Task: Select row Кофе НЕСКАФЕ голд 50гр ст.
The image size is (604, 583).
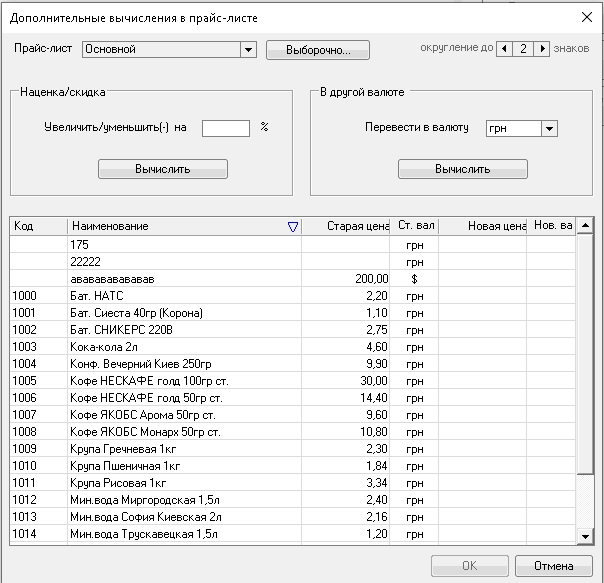Action: point(293,398)
